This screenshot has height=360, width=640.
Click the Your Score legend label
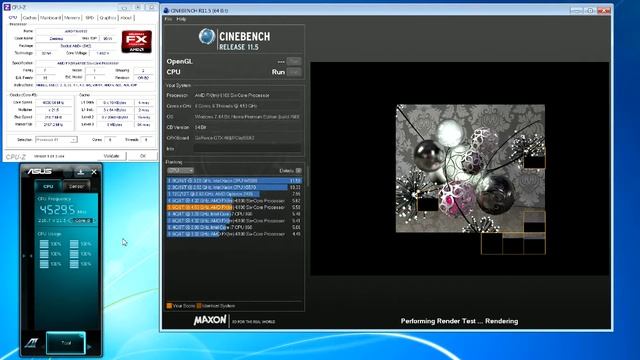[184, 306]
